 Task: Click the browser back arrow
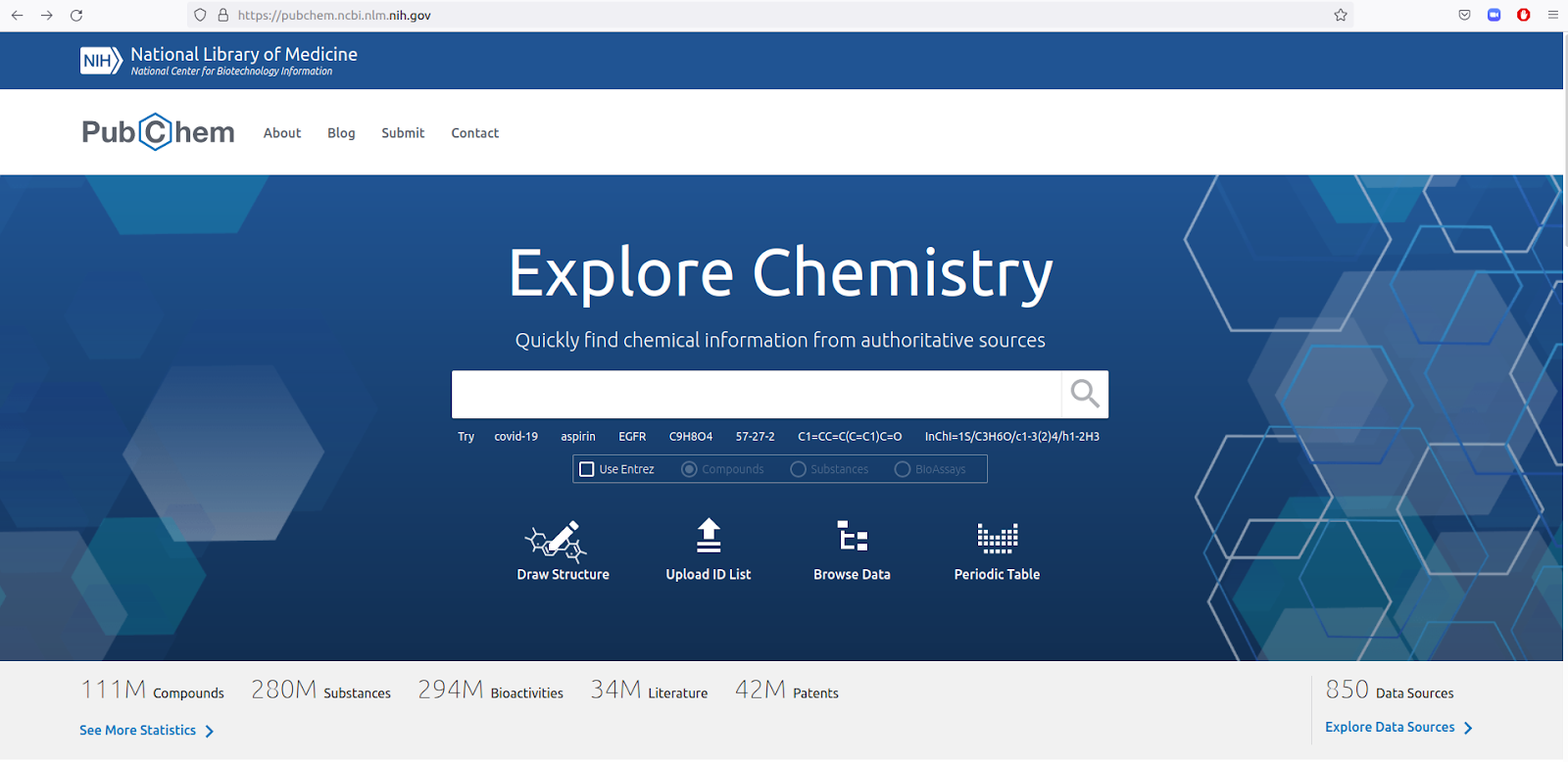(17, 15)
